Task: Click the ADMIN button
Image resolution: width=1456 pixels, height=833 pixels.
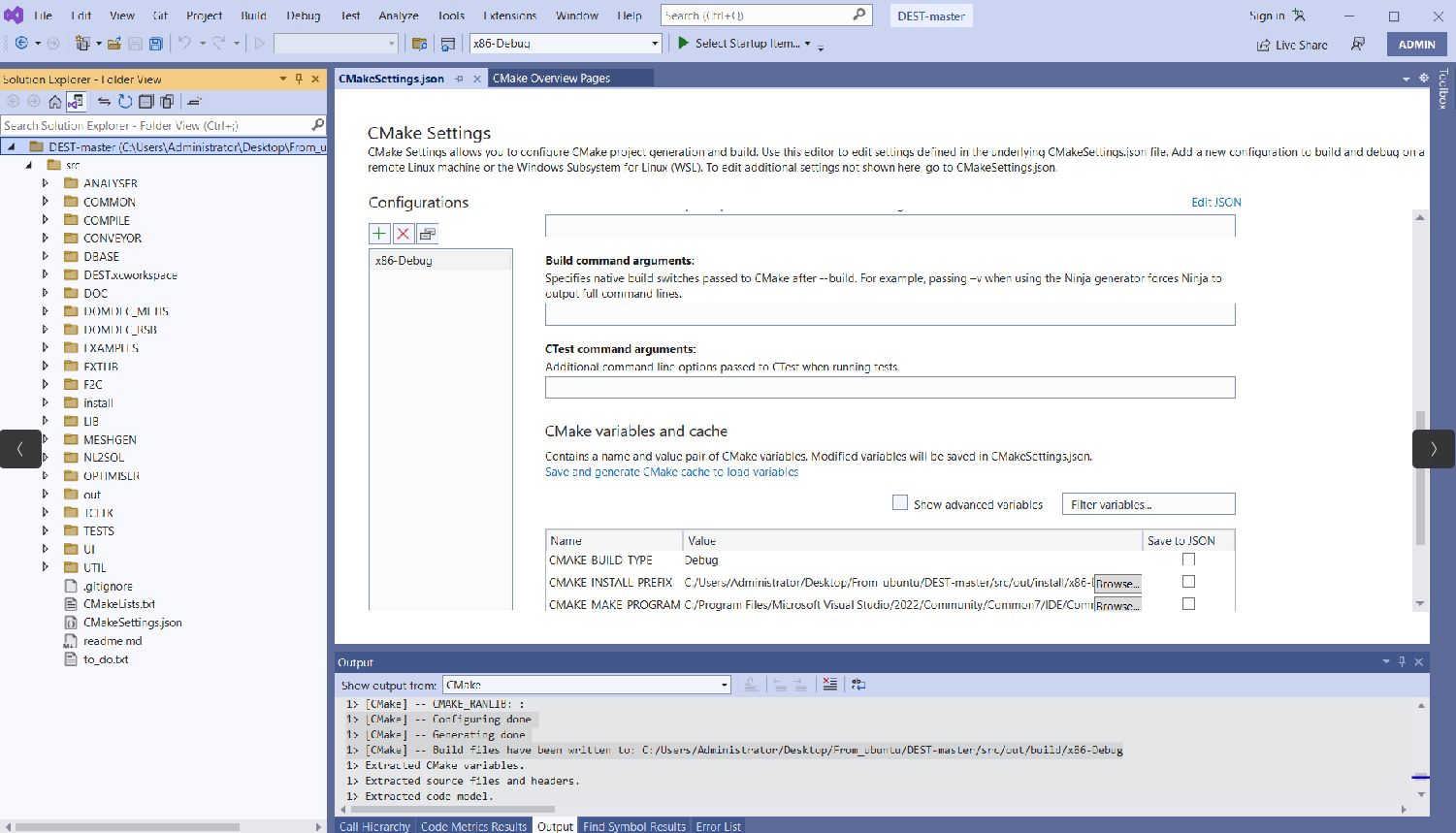Action: click(1417, 45)
